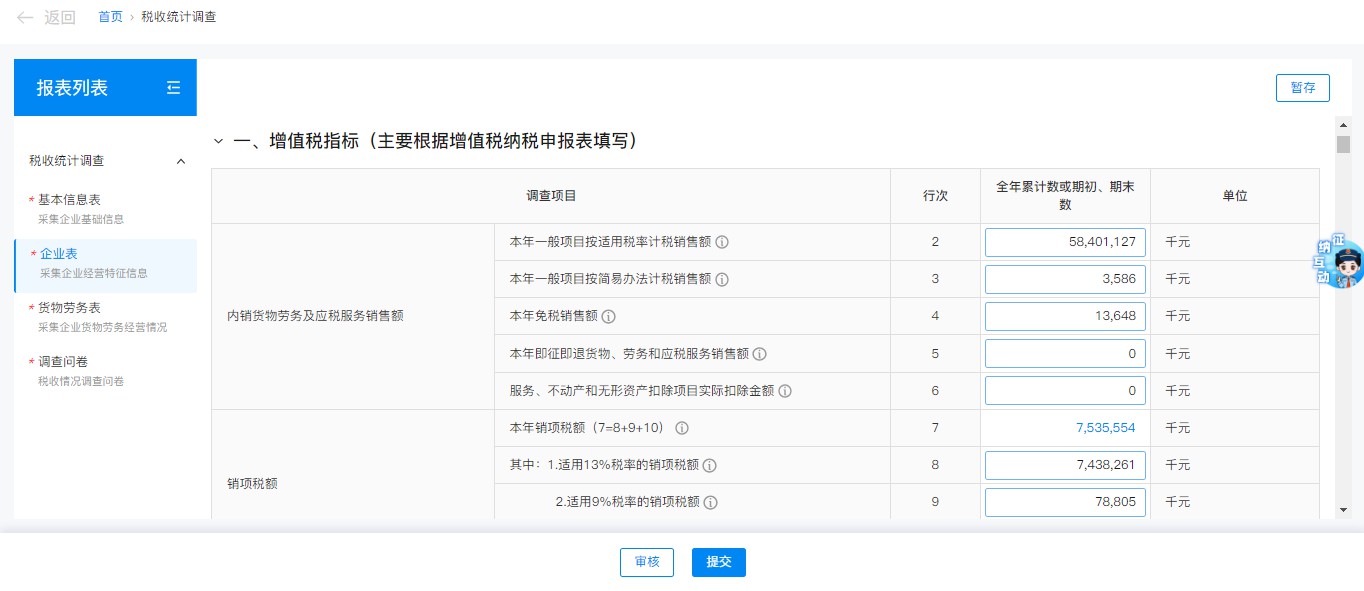Click the row 2 sales amount input field

pyautogui.click(x=1065, y=242)
